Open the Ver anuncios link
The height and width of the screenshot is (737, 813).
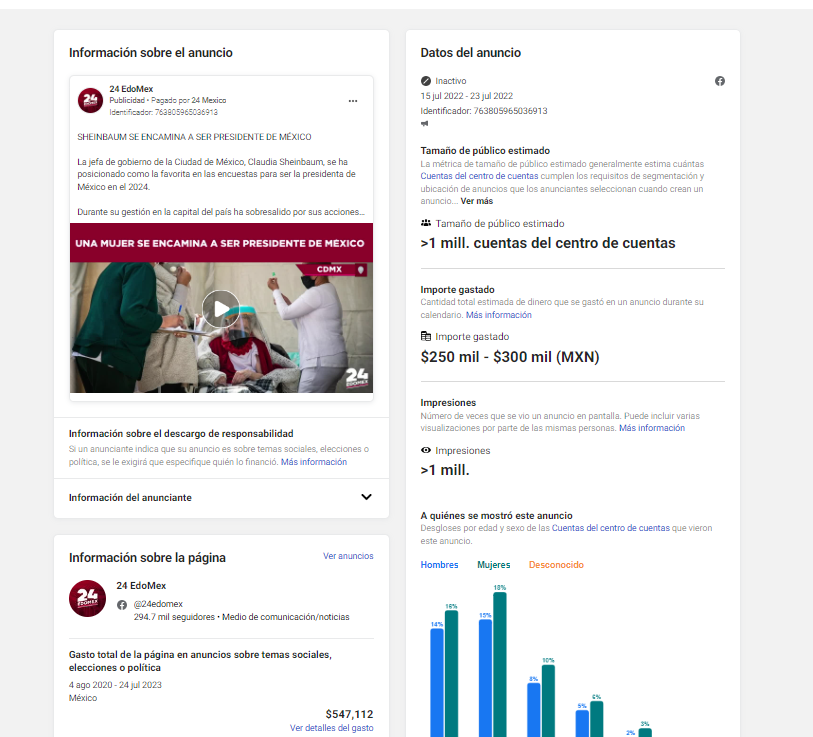pyautogui.click(x=348, y=556)
